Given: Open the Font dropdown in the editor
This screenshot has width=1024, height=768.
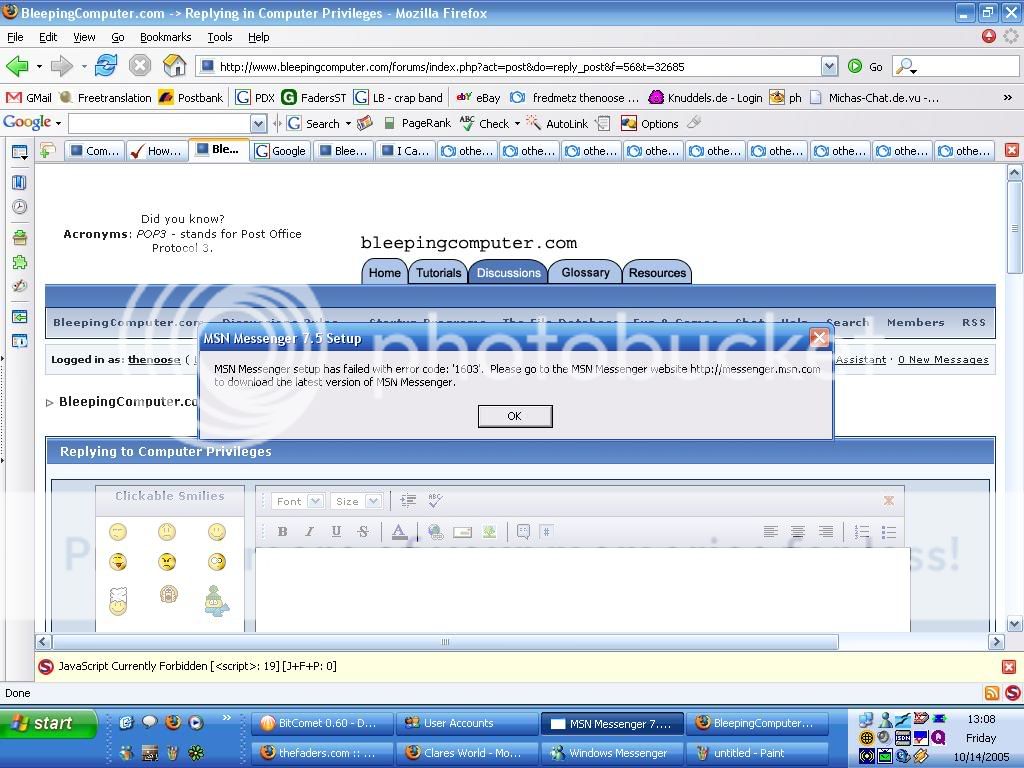Looking at the screenshot, I should [298, 502].
